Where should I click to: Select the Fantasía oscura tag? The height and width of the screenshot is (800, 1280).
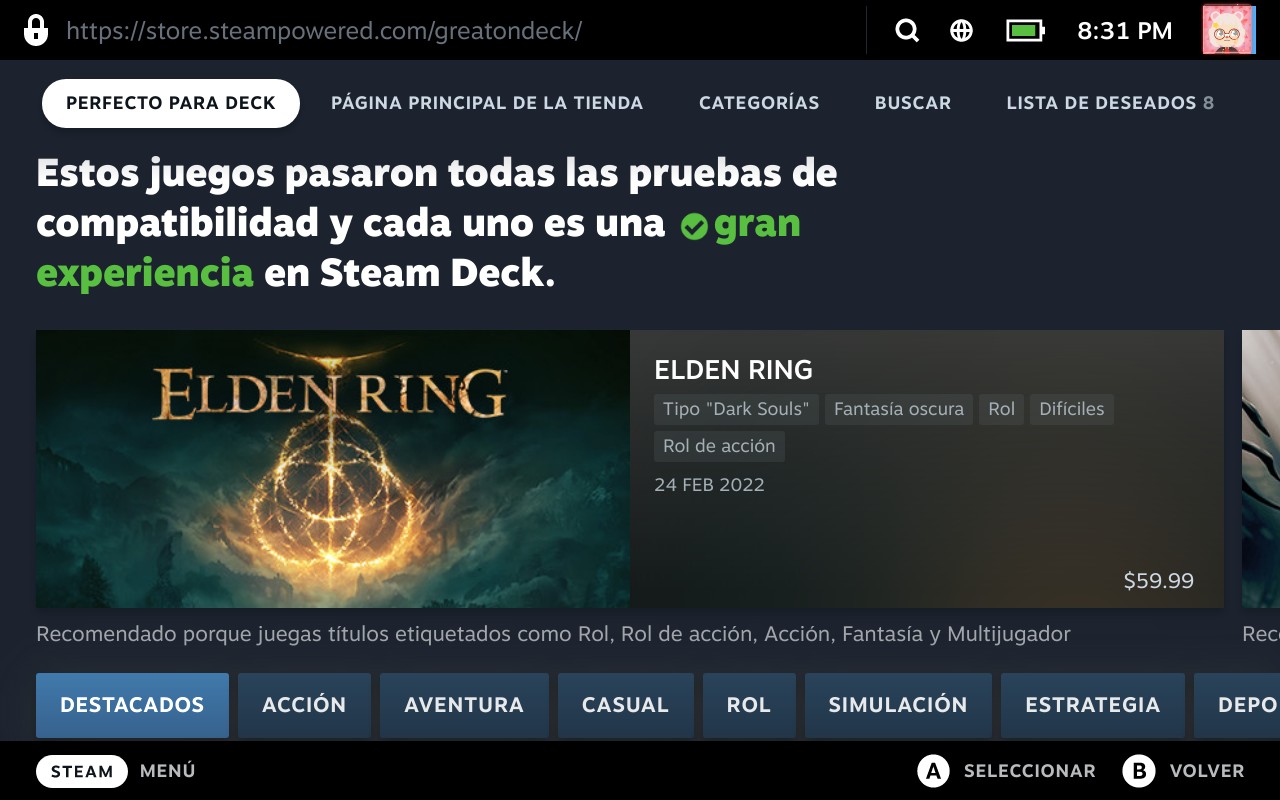(899, 409)
